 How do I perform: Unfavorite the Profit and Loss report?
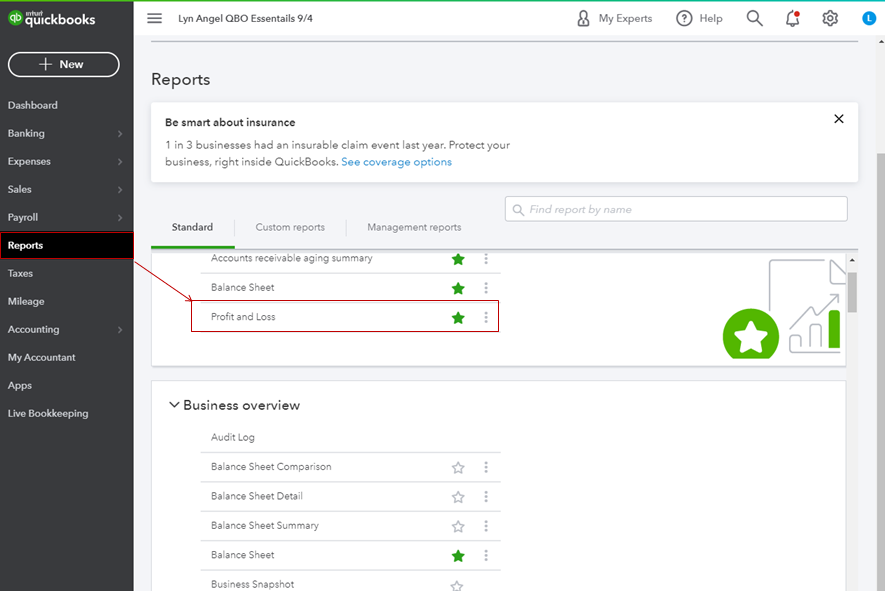tap(458, 318)
